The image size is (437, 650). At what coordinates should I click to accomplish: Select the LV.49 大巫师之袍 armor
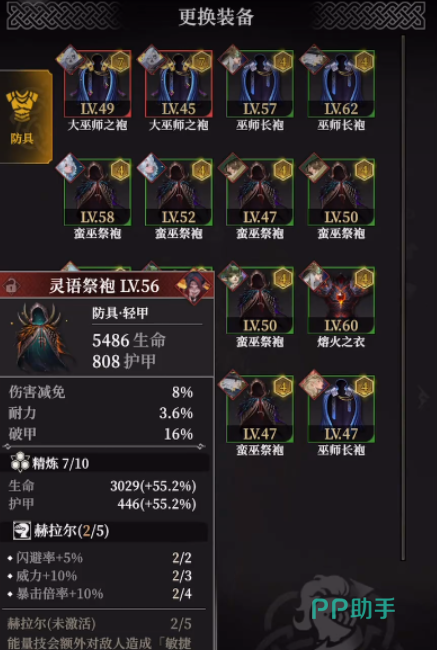click(98, 84)
